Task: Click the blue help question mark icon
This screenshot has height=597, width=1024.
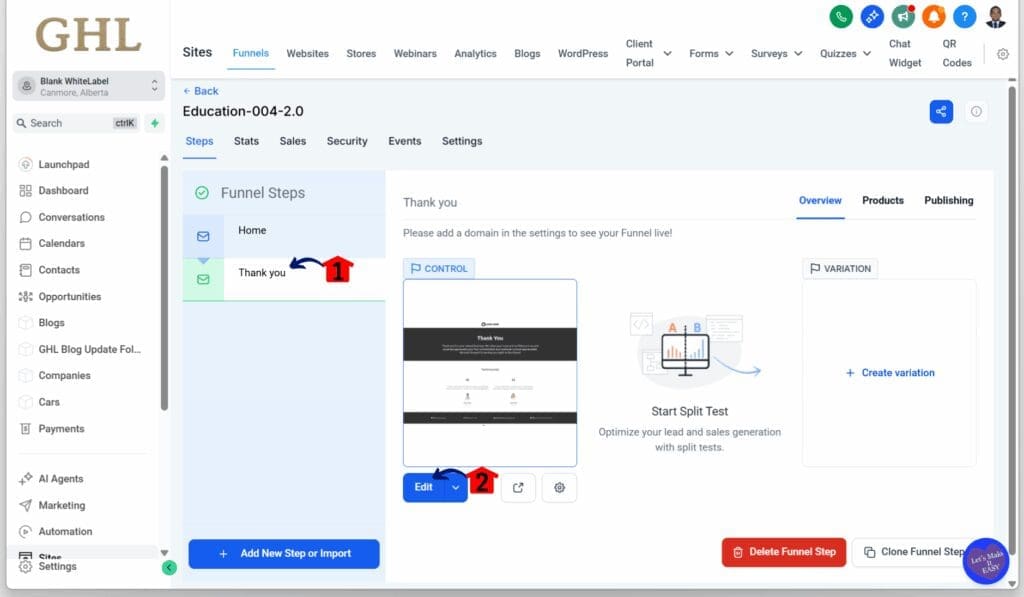Action: [964, 17]
